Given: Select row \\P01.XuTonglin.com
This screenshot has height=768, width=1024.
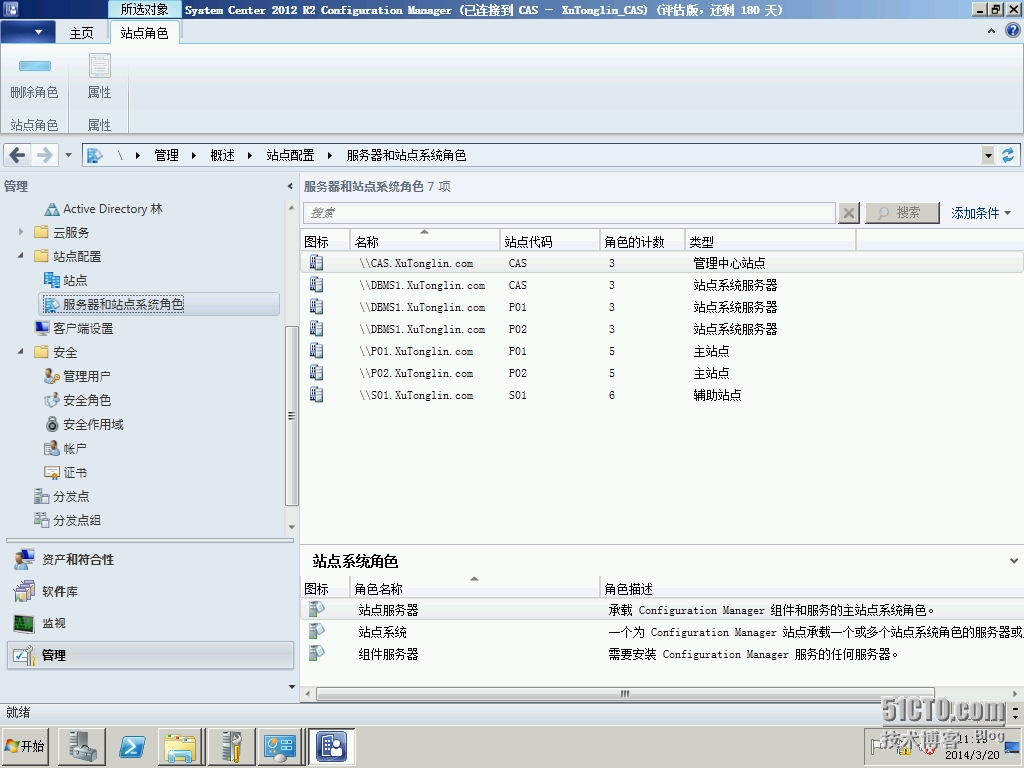Looking at the screenshot, I should (x=662, y=351).
